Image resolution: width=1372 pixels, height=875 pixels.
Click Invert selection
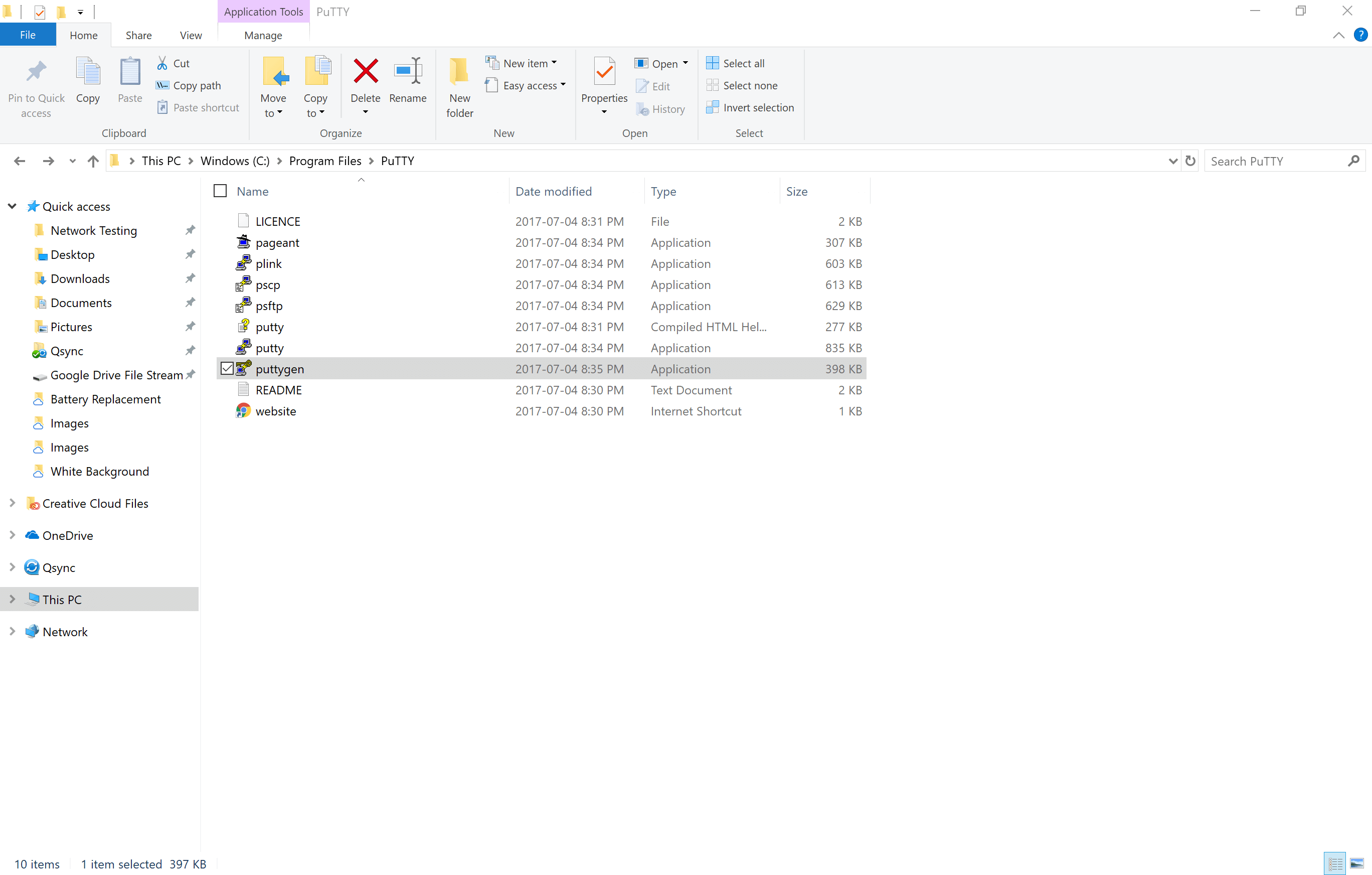pyautogui.click(x=750, y=108)
